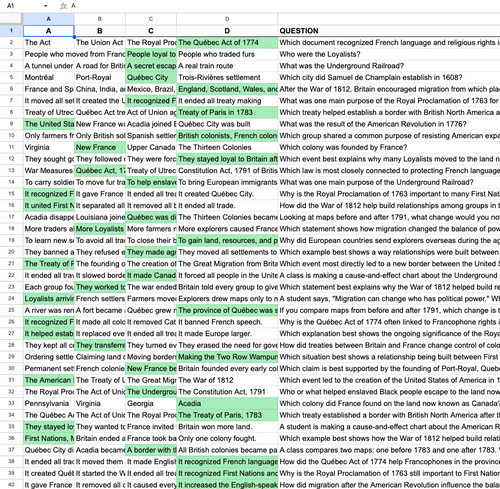Image resolution: width=500 pixels, height=489 pixels.
Task: Click cell 'It banned French speech.'
Action: [227, 322]
